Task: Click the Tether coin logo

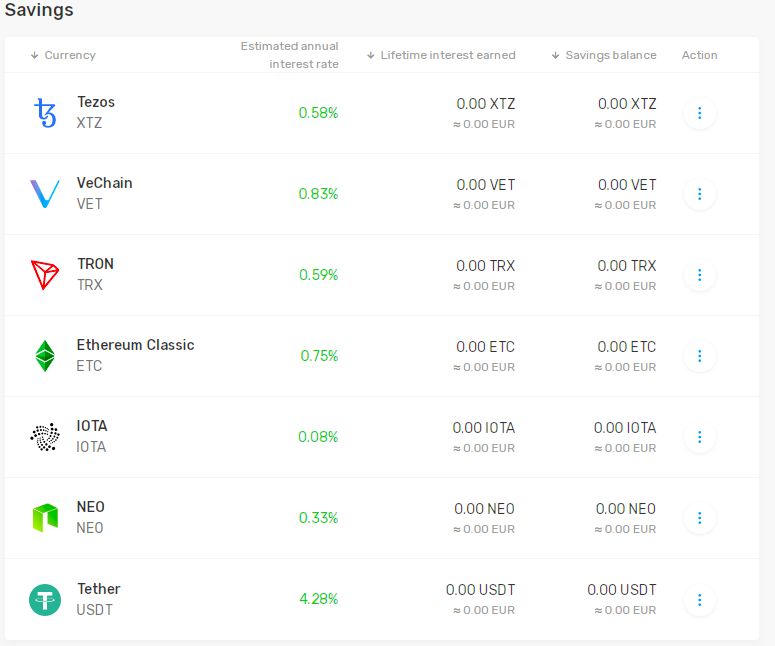Action: 45,600
